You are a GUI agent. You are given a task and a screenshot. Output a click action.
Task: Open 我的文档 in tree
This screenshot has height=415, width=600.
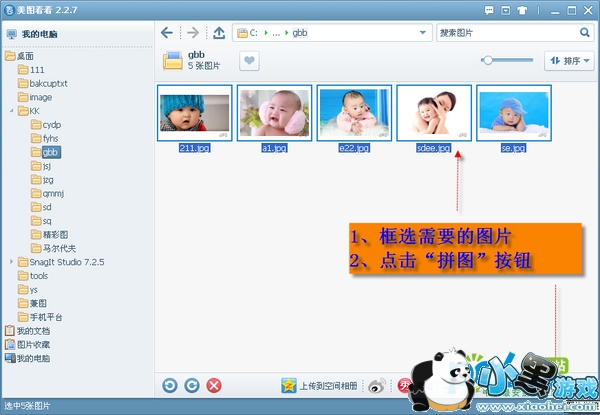28,331
